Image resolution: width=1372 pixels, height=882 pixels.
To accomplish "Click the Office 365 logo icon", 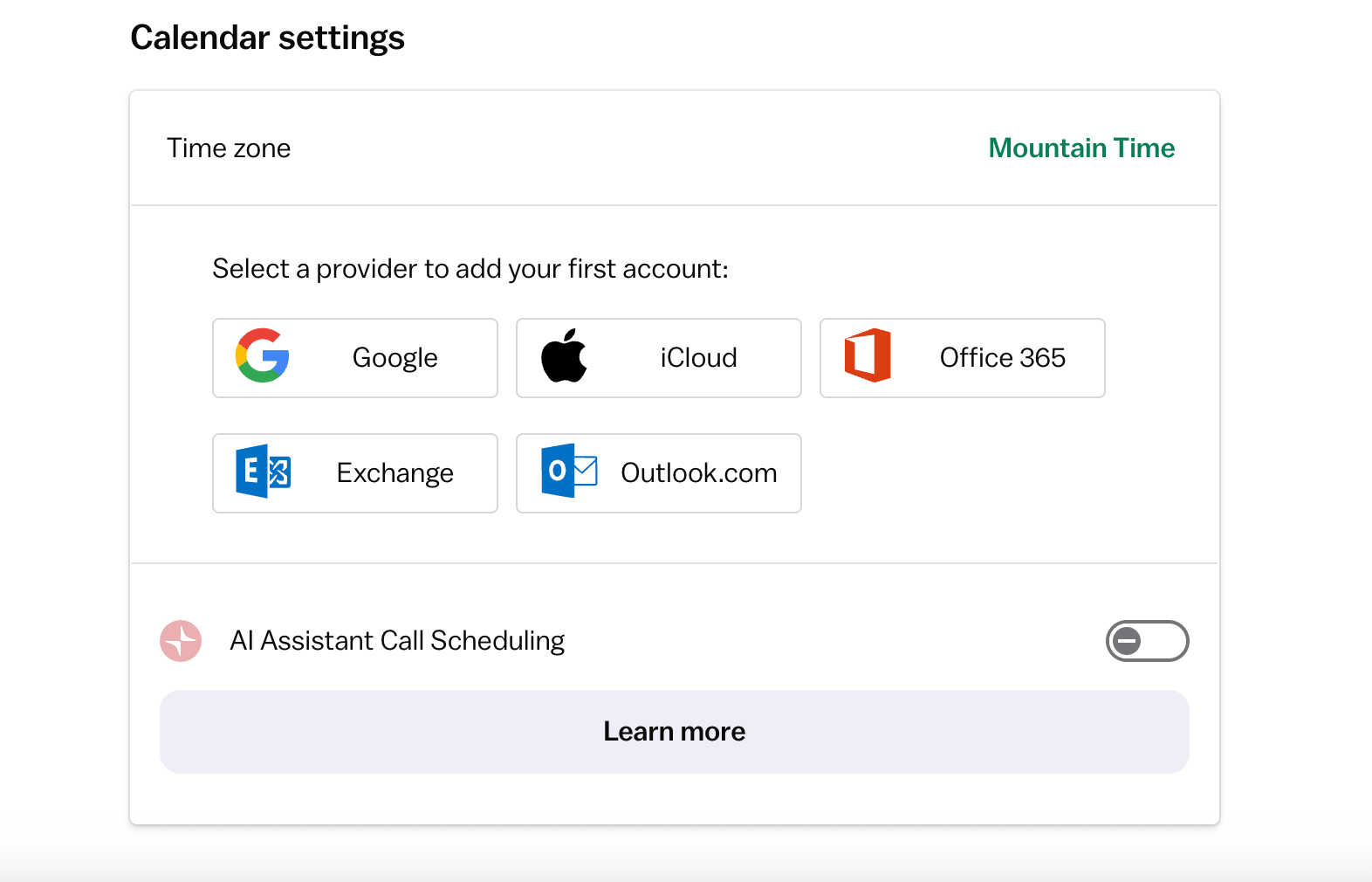I will pyautogui.click(x=868, y=355).
